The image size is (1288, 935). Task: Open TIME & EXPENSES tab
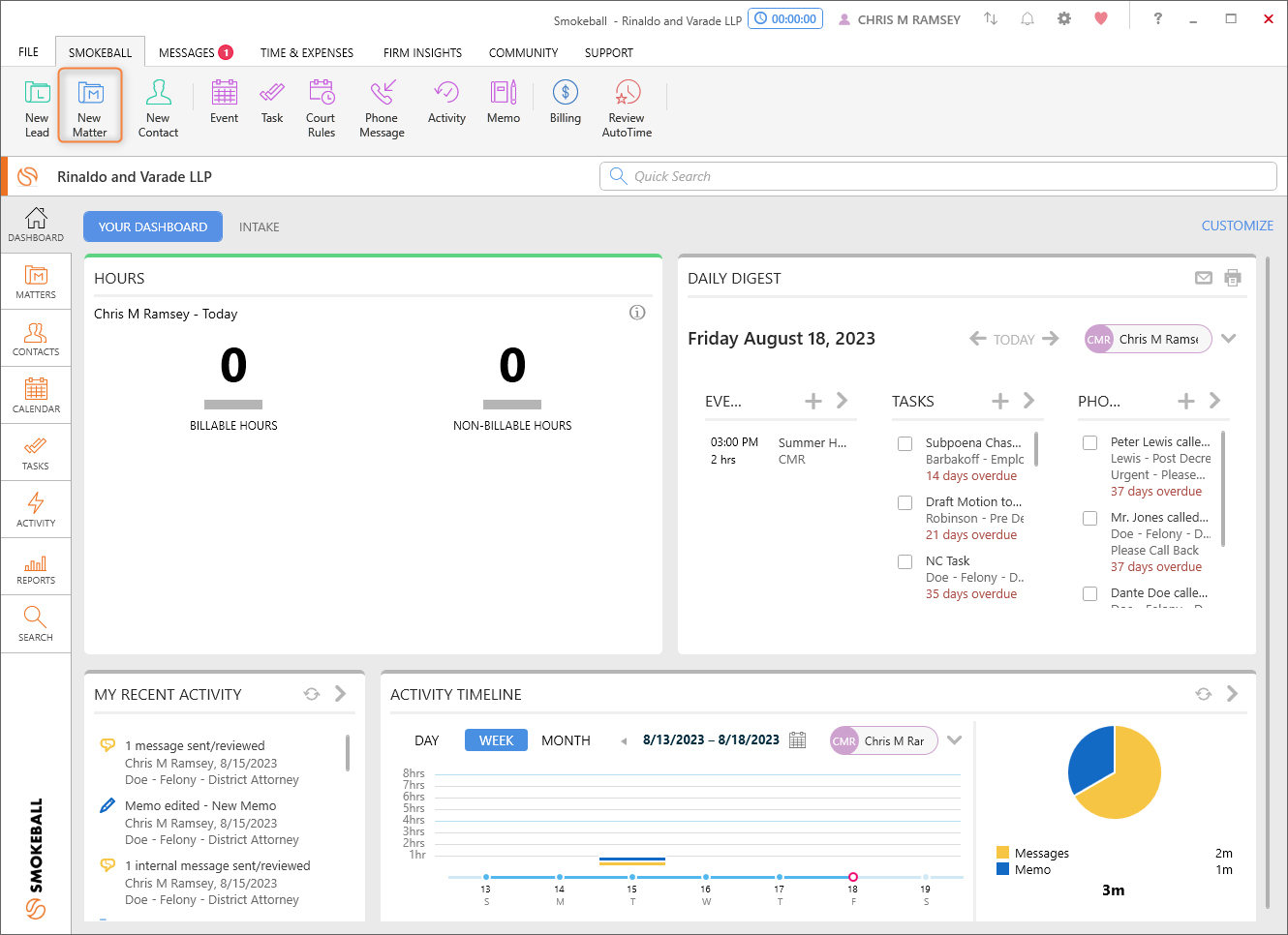point(307,52)
